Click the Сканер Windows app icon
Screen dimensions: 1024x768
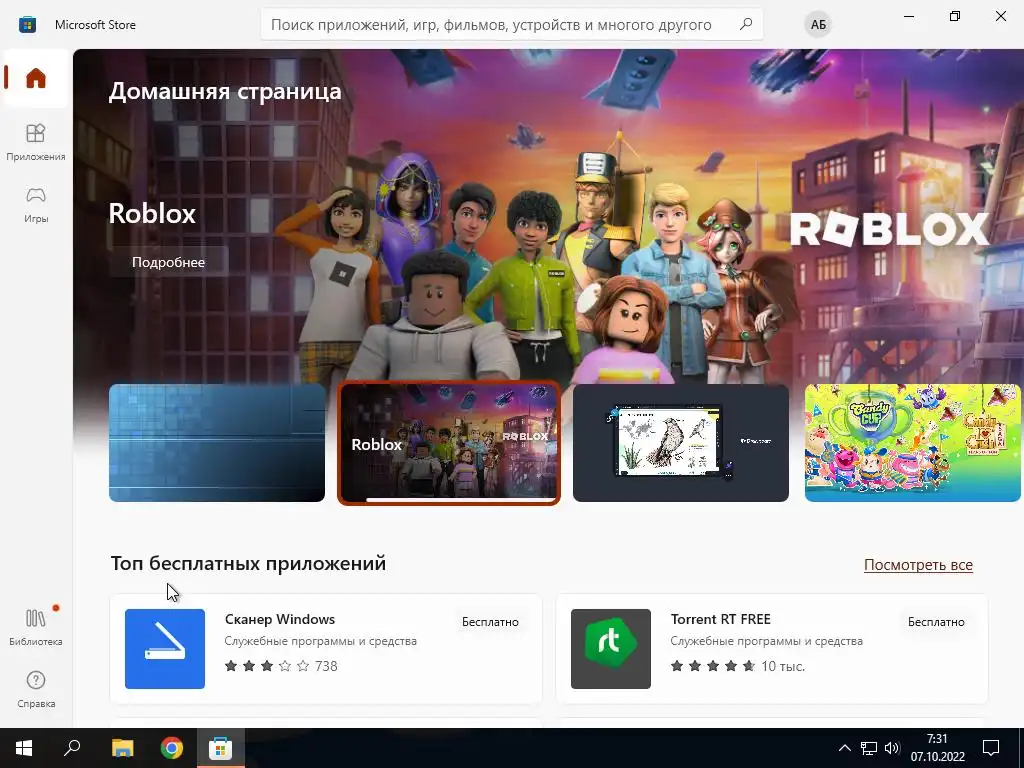(x=165, y=648)
